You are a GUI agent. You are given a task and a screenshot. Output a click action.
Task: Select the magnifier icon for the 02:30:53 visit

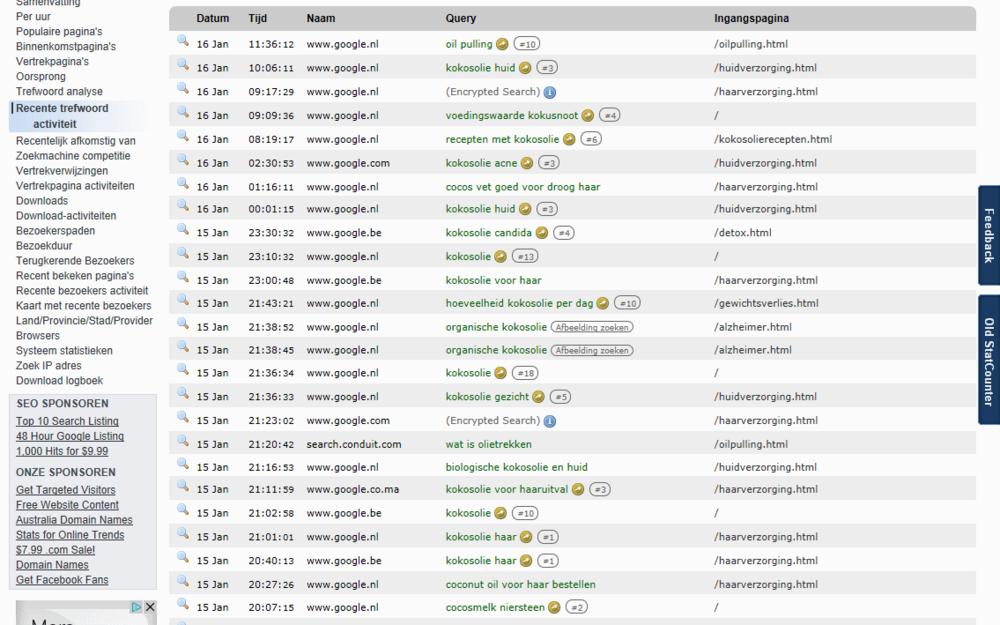point(182,161)
